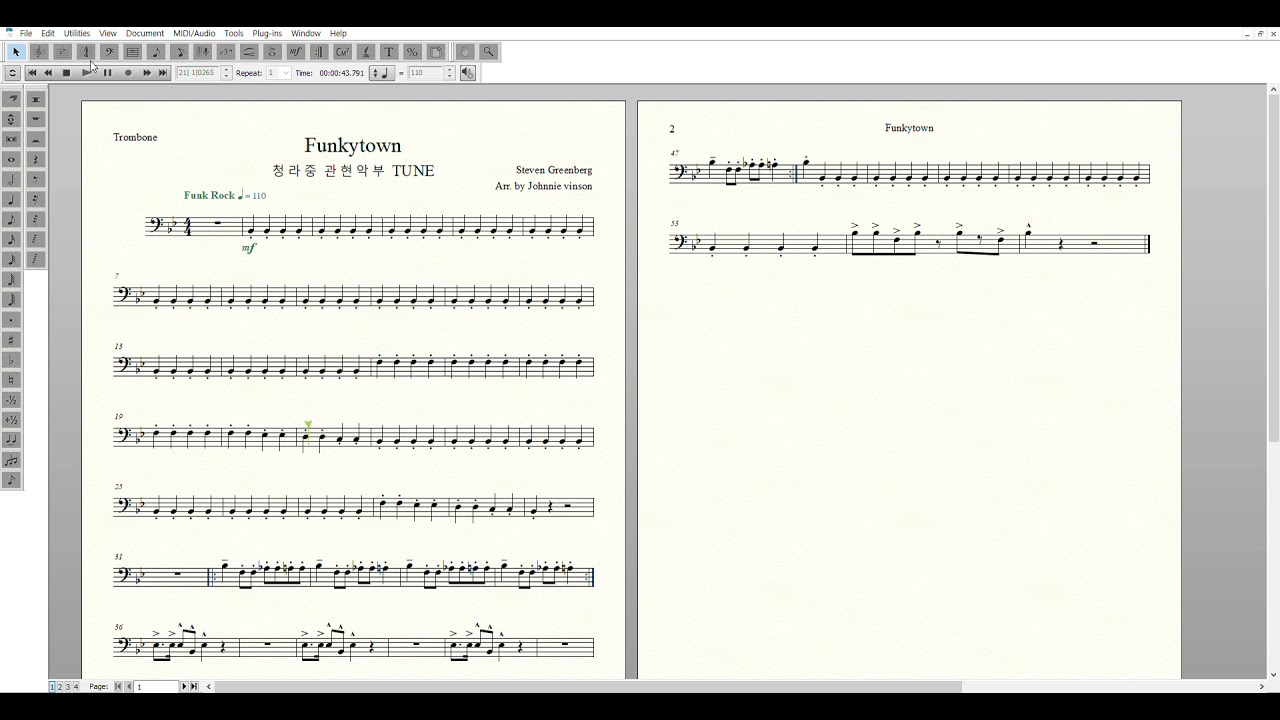Switch to Layer 1
Viewport: 1280px width, 720px height.
coord(52,686)
